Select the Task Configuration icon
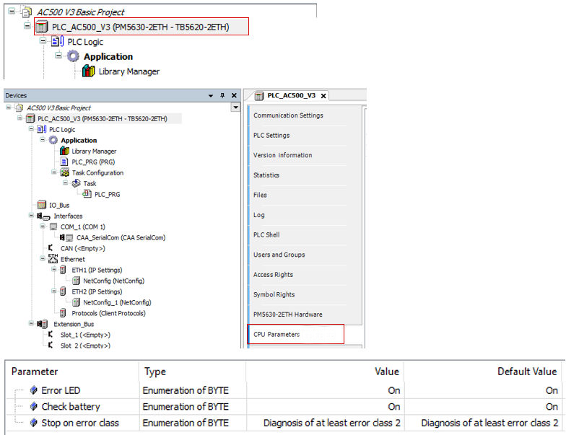 pos(65,173)
